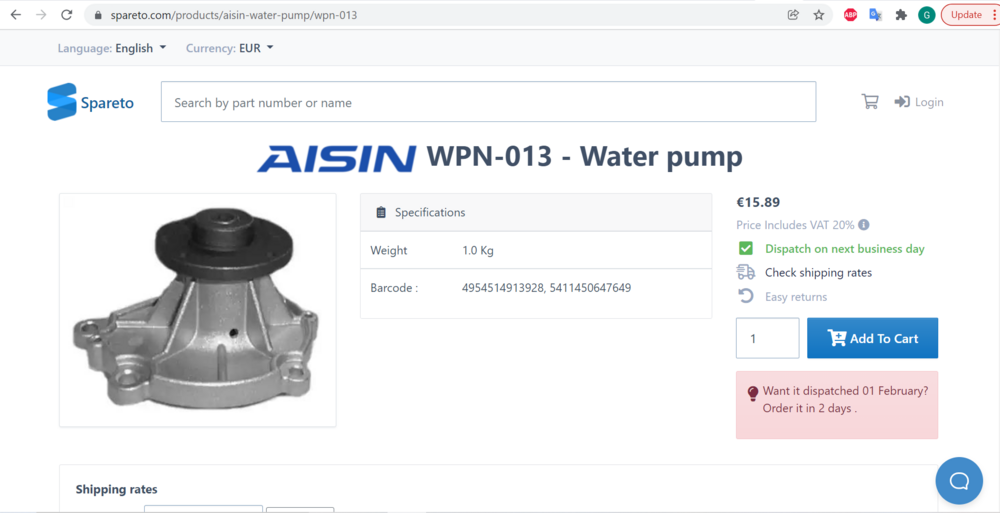
Task: Click the shipping truck icon
Action: click(x=746, y=272)
